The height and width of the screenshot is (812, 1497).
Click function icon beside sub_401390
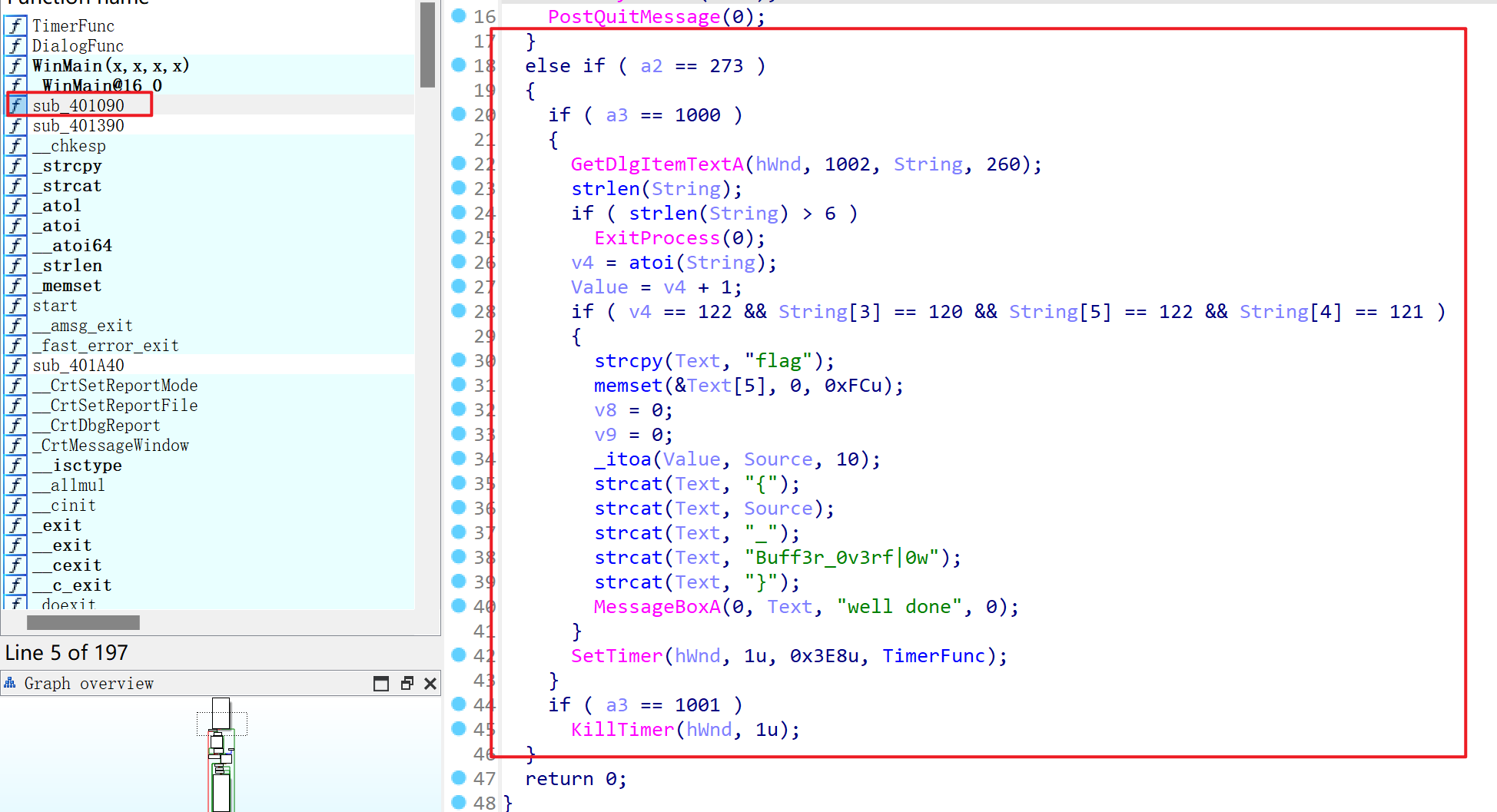tap(15, 125)
